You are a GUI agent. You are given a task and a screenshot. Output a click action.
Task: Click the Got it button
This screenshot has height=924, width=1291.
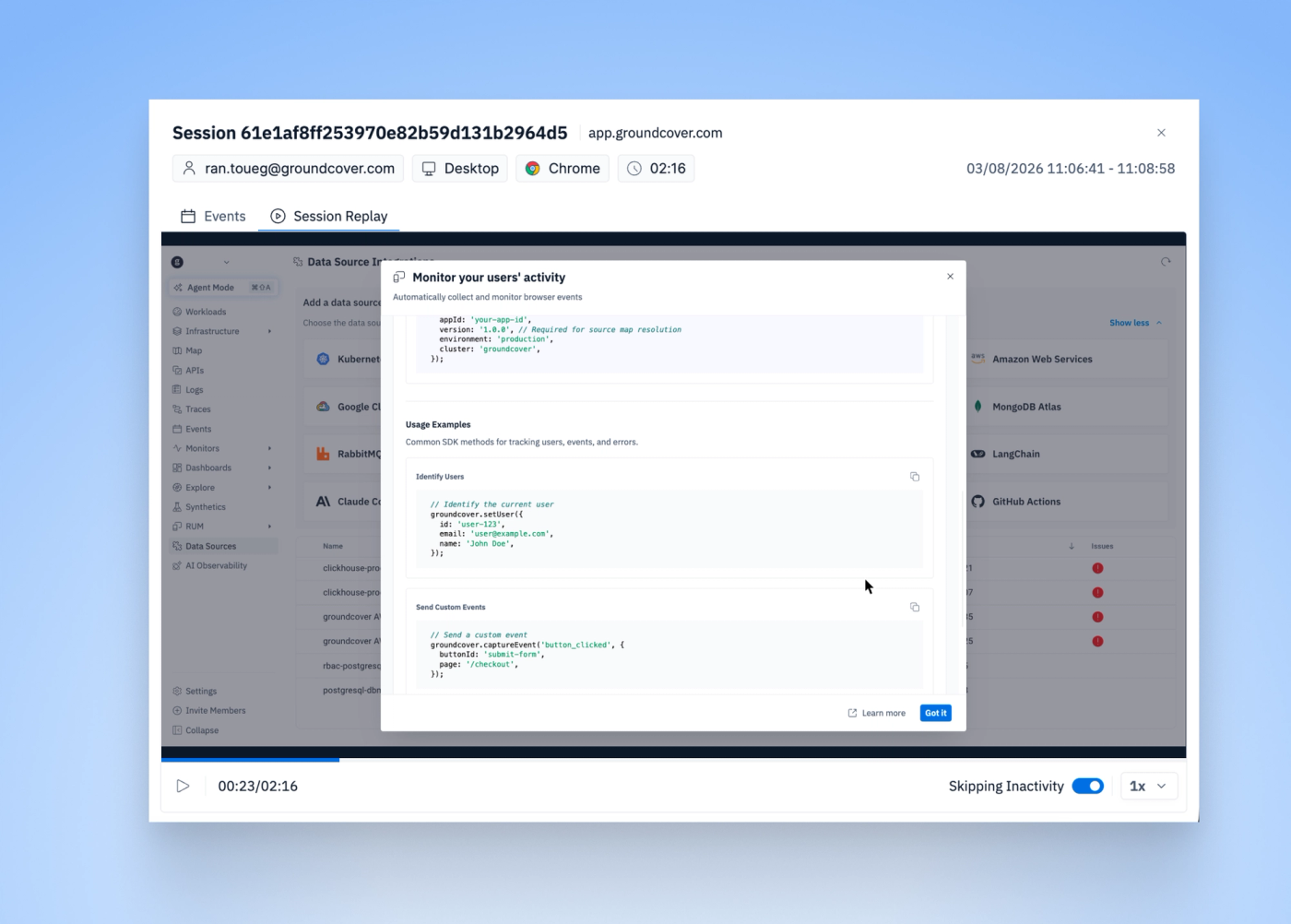coord(935,713)
